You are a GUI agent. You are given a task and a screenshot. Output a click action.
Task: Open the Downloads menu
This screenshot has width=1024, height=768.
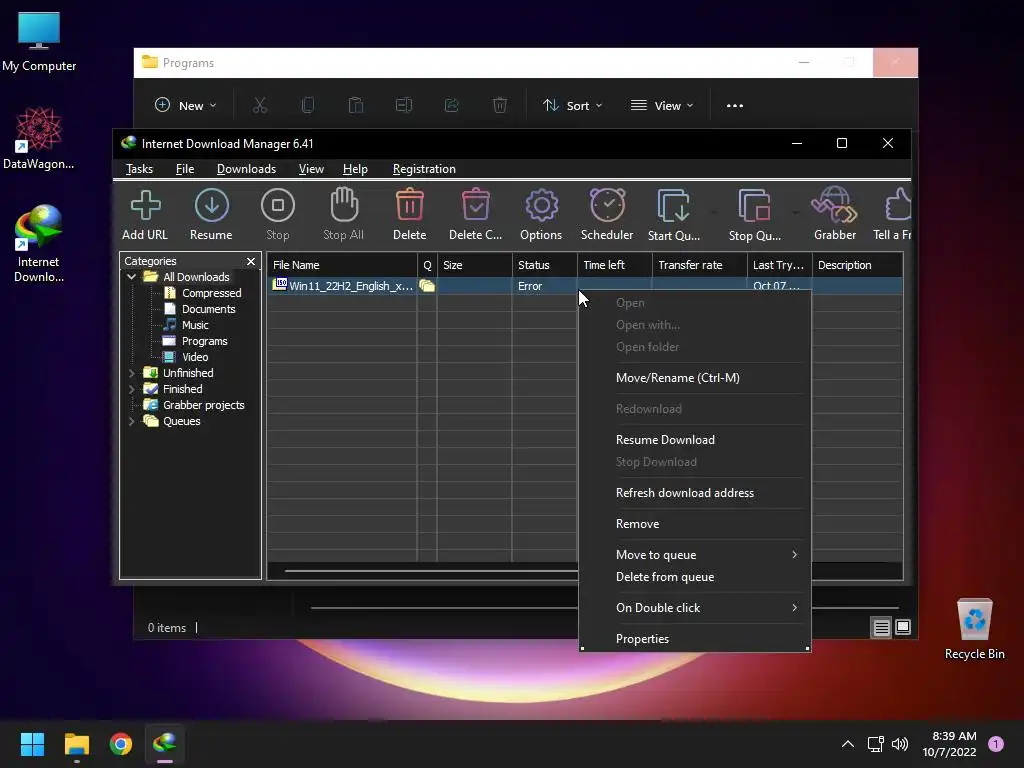tap(246, 168)
